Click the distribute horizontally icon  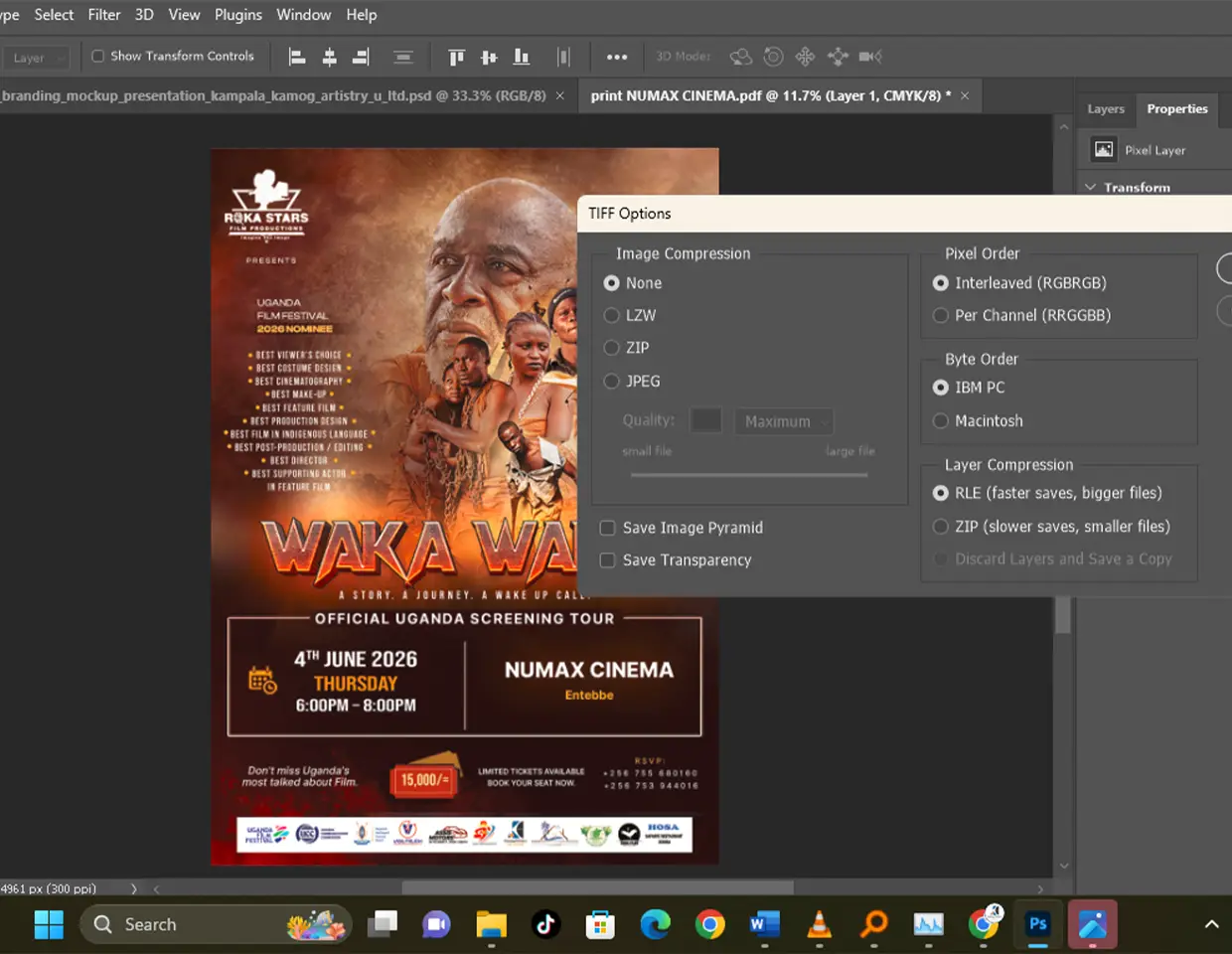click(x=563, y=57)
